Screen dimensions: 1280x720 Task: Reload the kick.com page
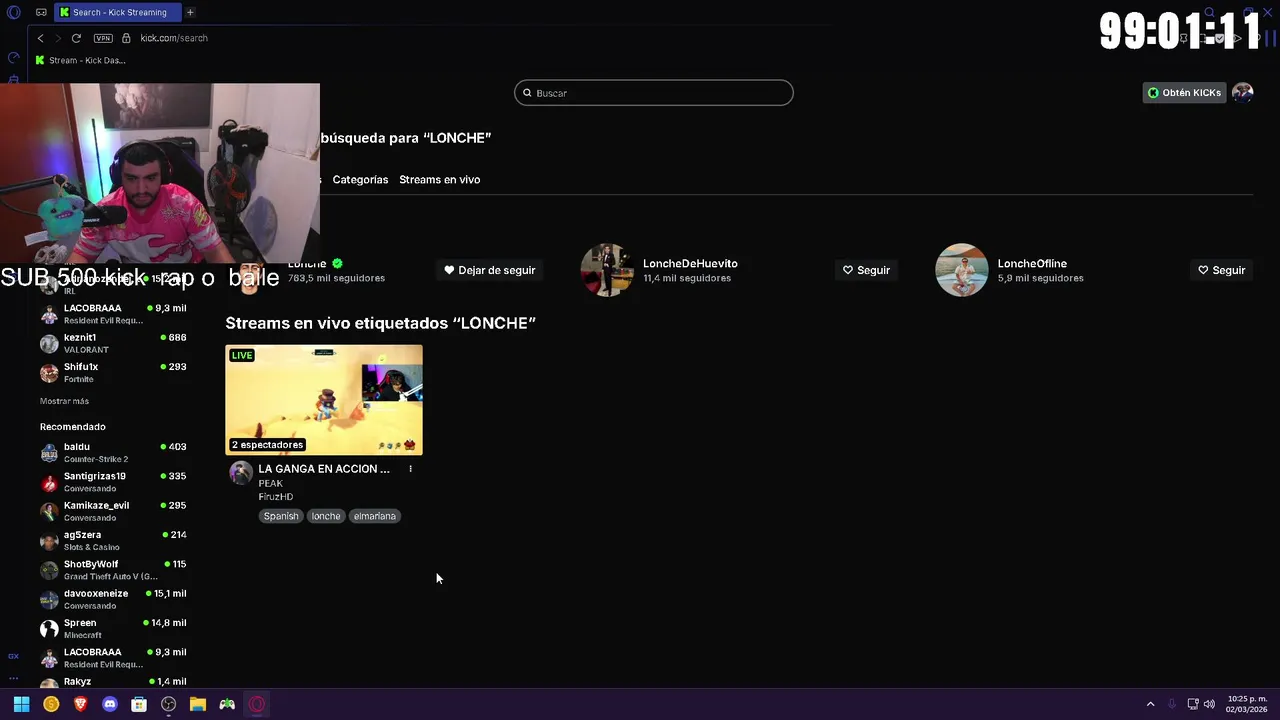pos(76,38)
